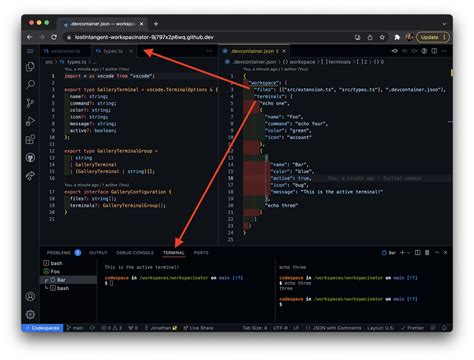The image size is (474, 360).
Task: Open more actions for left editor group
Action: [x=209, y=51]
